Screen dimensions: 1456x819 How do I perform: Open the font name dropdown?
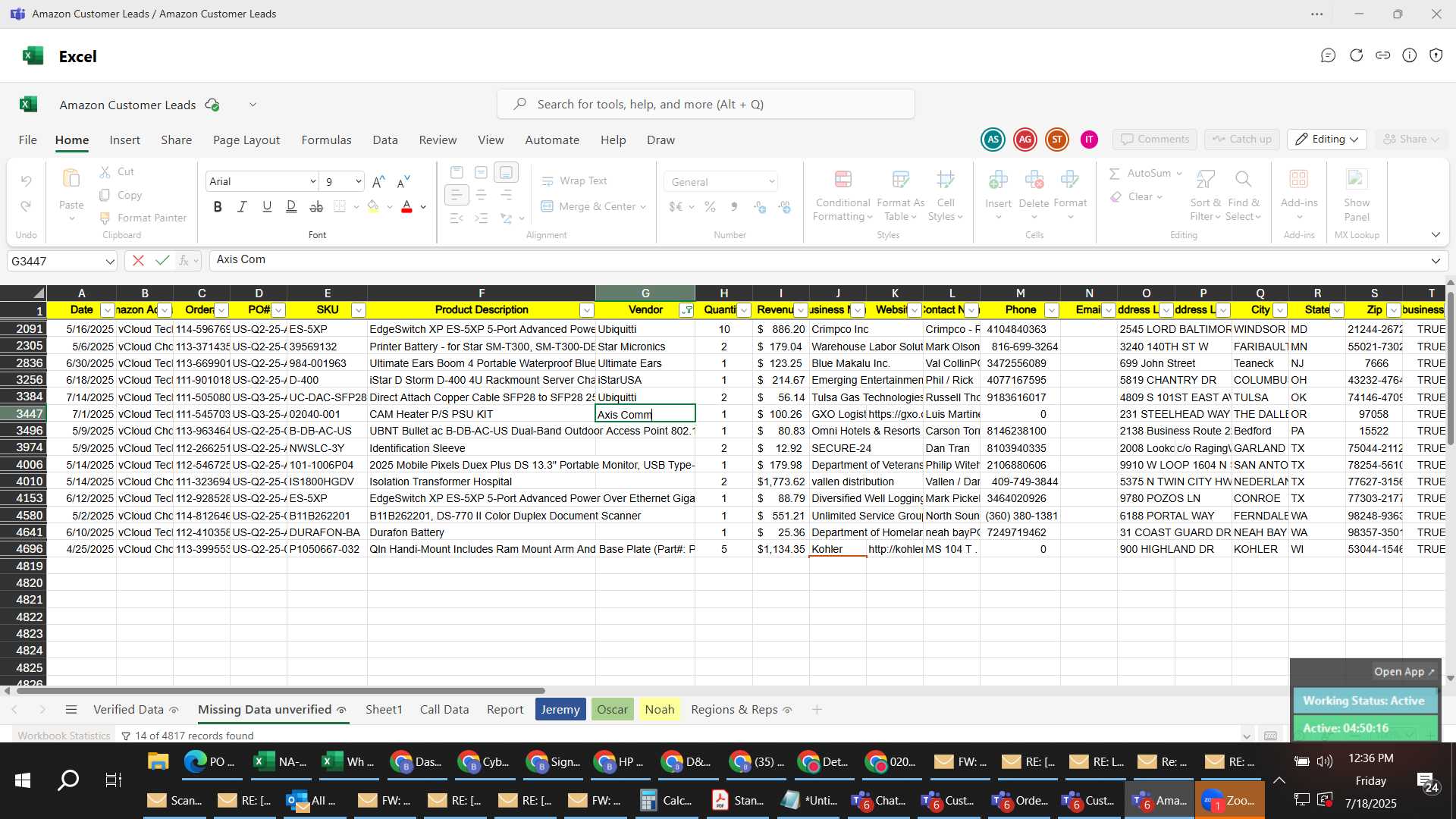[312, 181]
